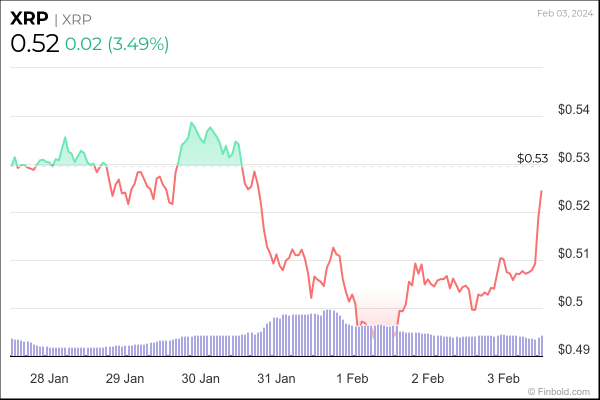Click the 0.52 current price value
The image size is (600, 400).
(33, 44)
